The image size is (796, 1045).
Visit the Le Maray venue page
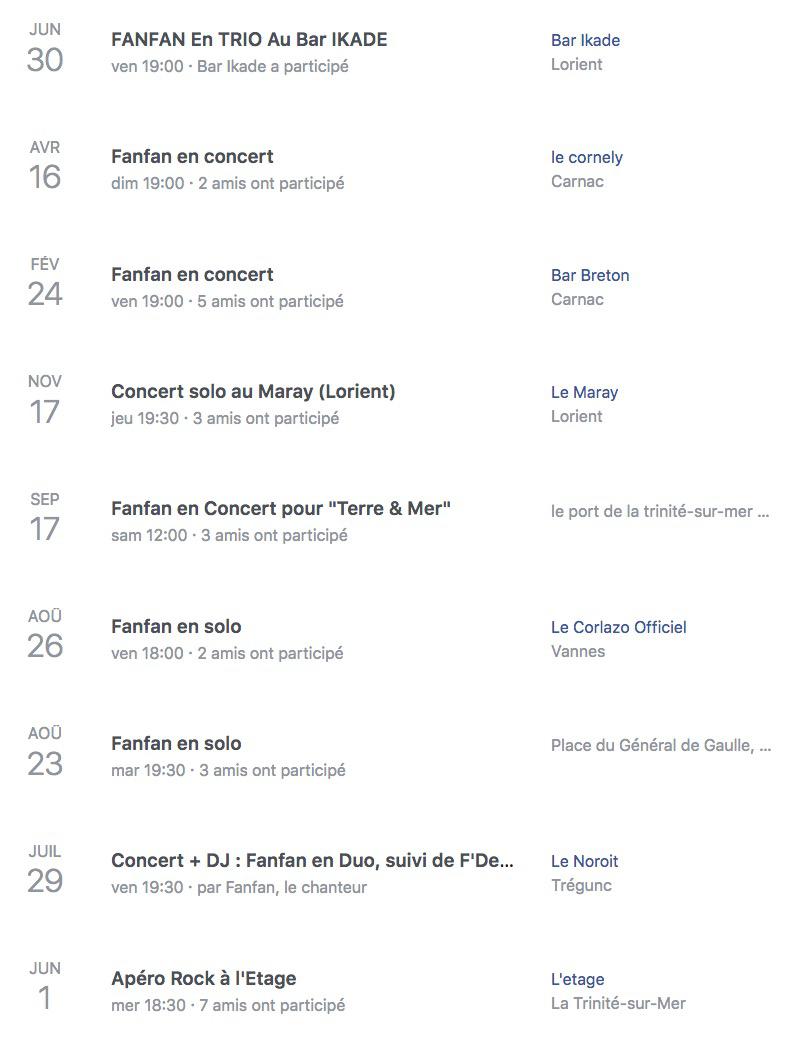click(x=584, y=393)
